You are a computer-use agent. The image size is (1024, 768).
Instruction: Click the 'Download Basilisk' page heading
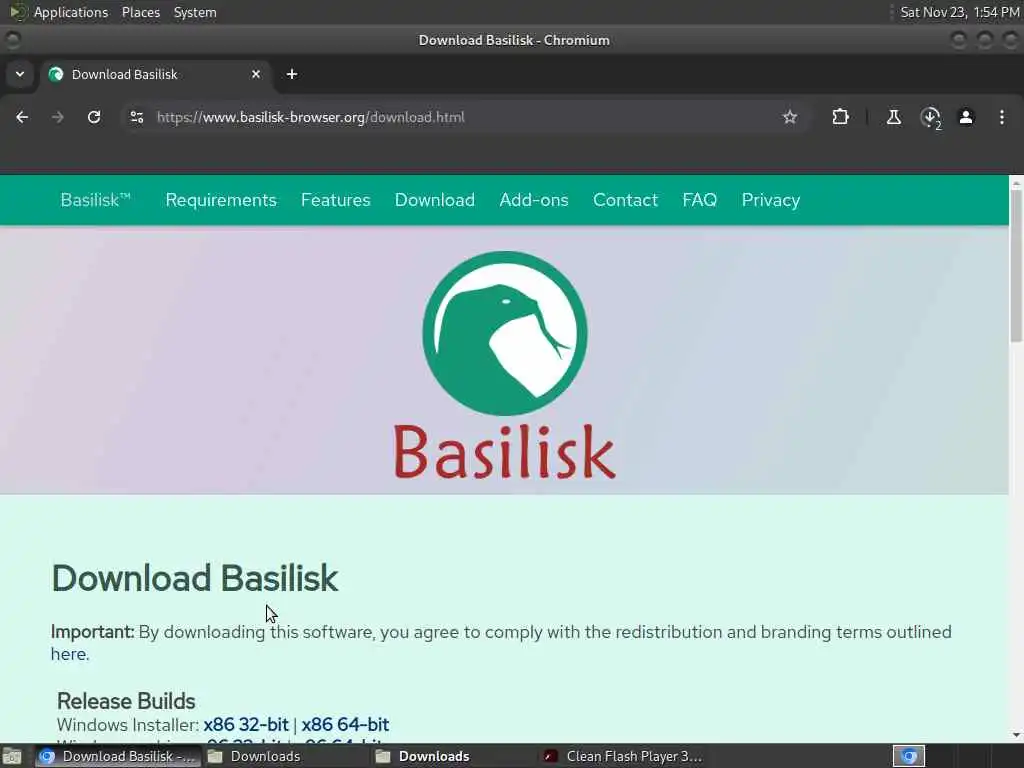coord(195,578)
